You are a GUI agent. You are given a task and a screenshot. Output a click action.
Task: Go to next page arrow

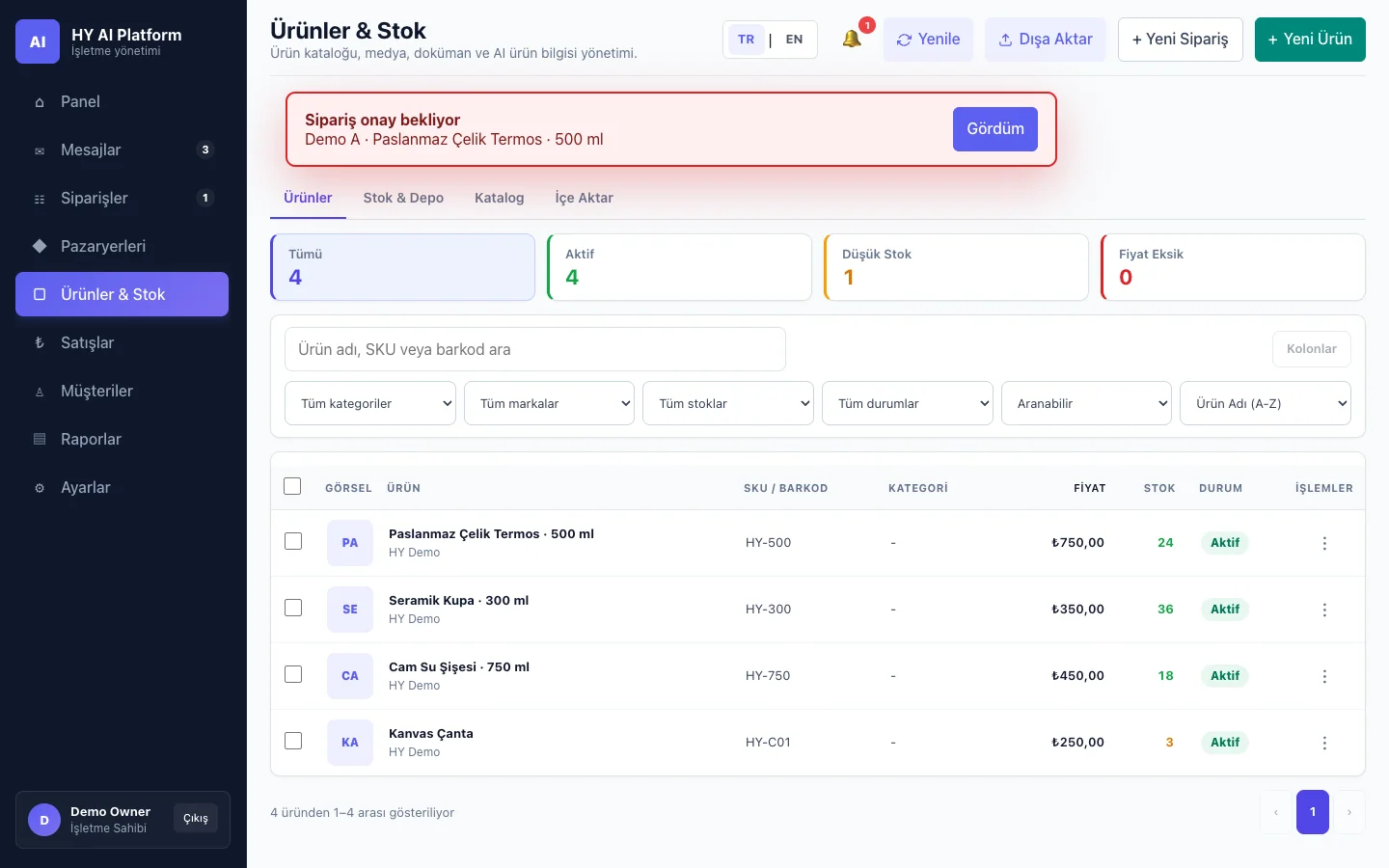click(x=1348, y=812)
